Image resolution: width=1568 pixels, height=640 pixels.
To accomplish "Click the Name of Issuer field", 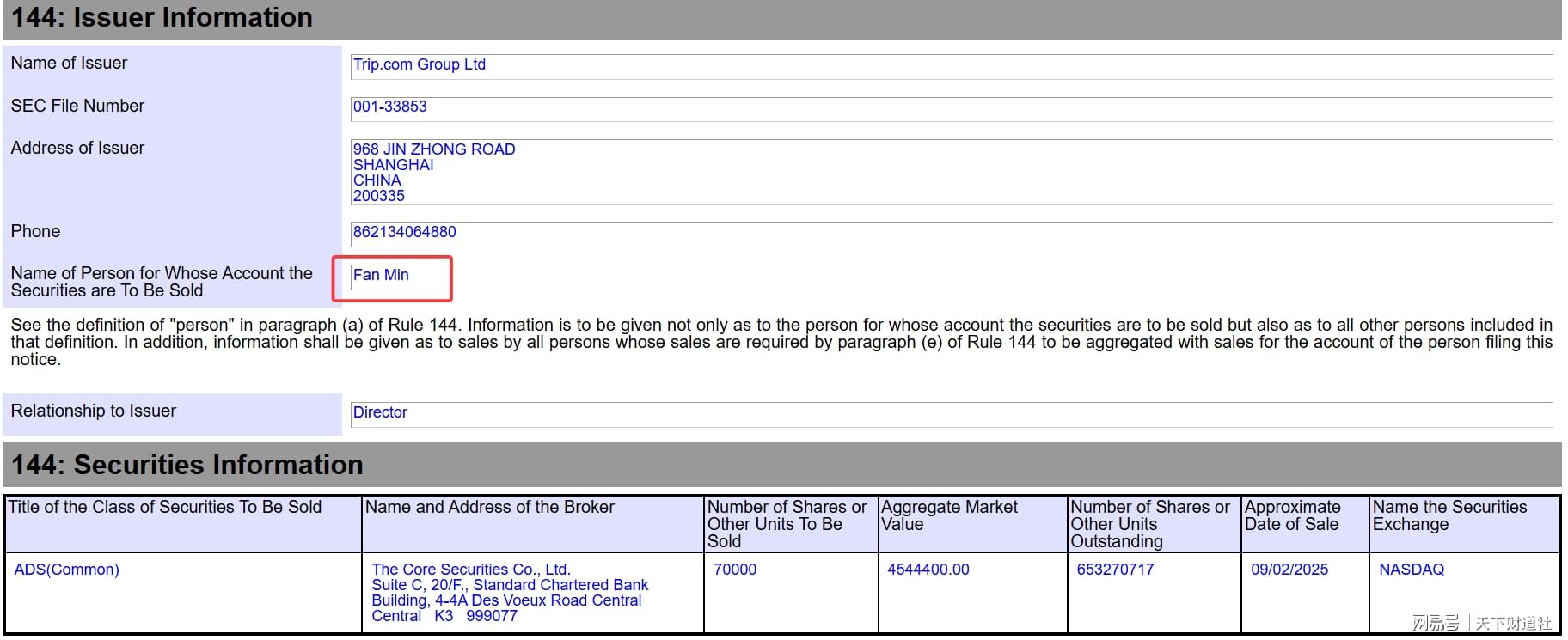I will click(951, 66).
